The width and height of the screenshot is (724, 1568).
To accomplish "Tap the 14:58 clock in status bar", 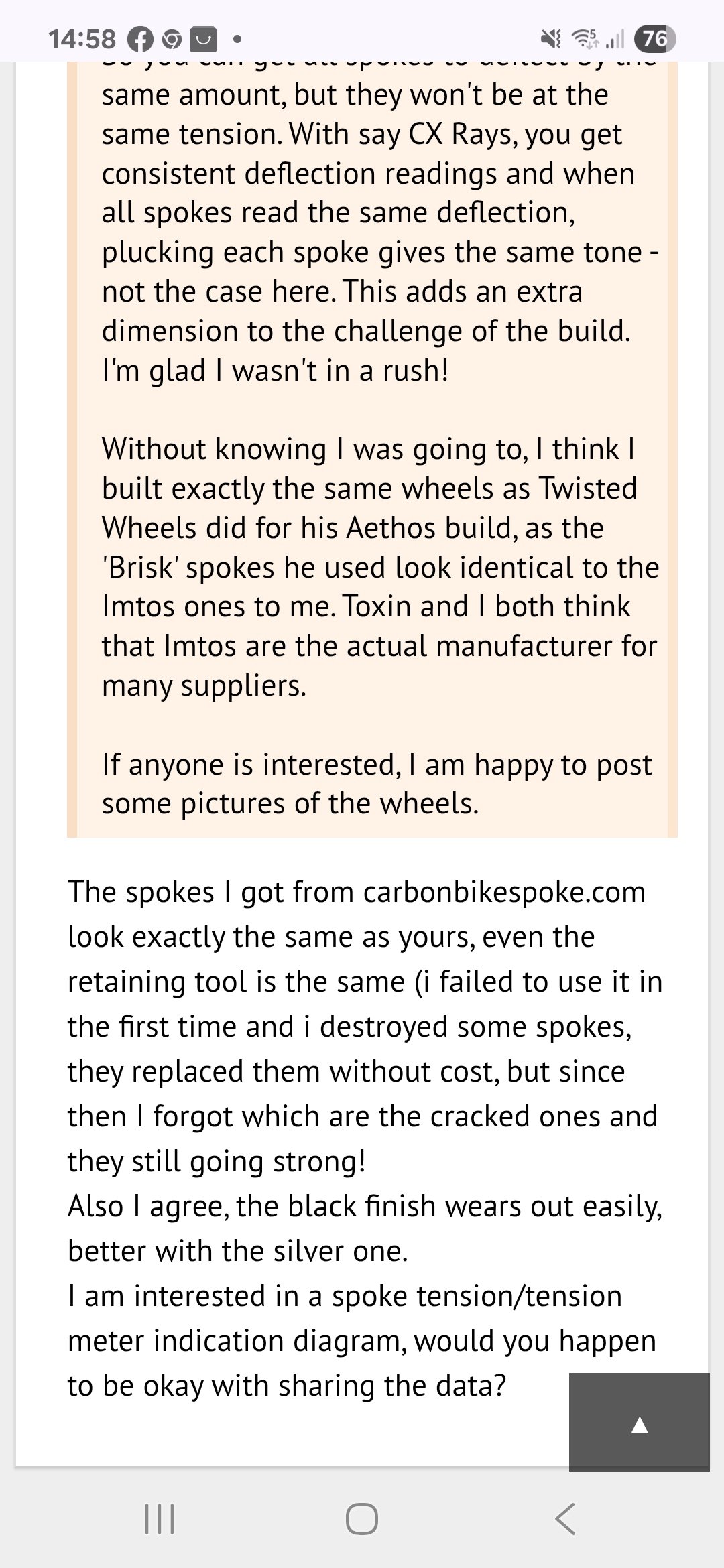I will tap(82, 40).
